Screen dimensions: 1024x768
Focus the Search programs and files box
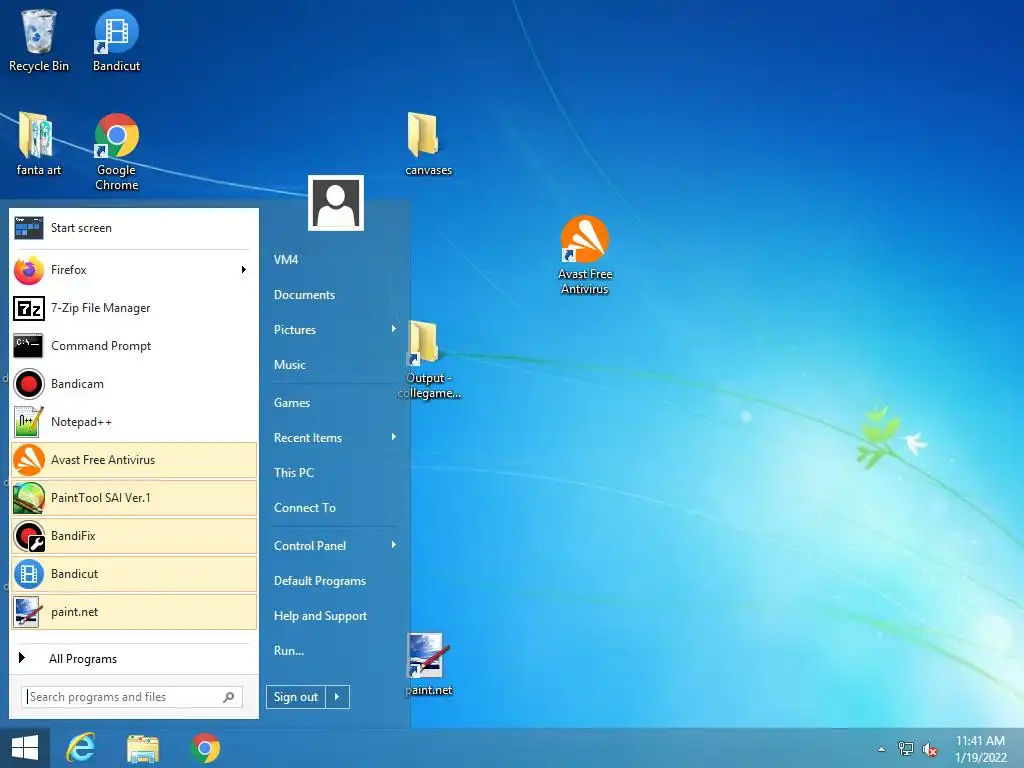(x=132, y=697)
